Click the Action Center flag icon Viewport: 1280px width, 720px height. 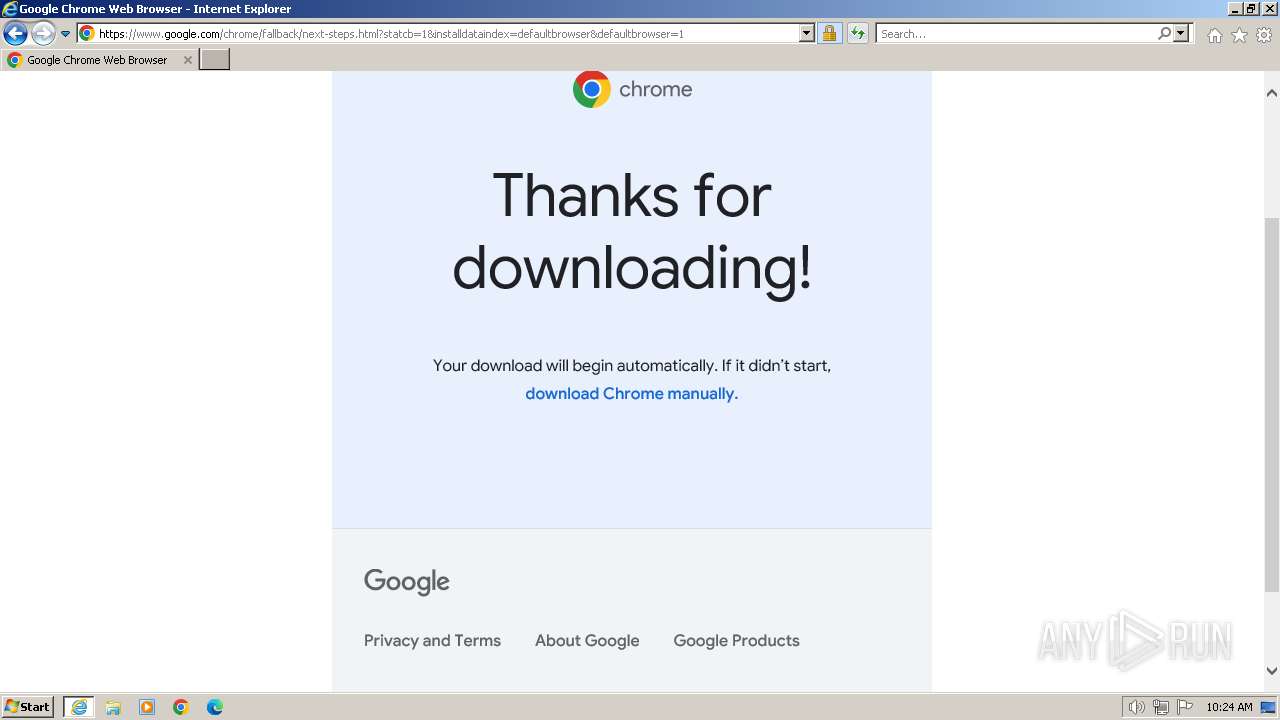1185,707
